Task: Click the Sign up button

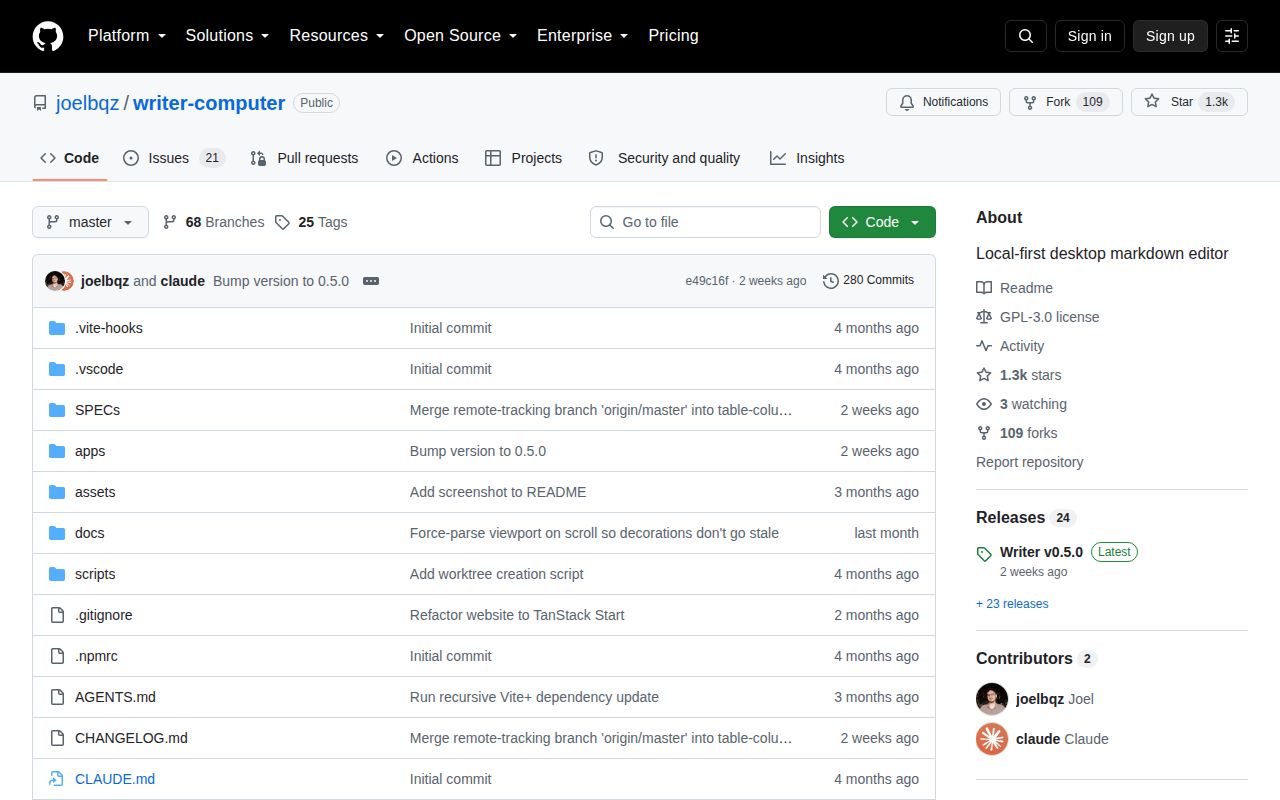Action: click(x=1170, y=36)
